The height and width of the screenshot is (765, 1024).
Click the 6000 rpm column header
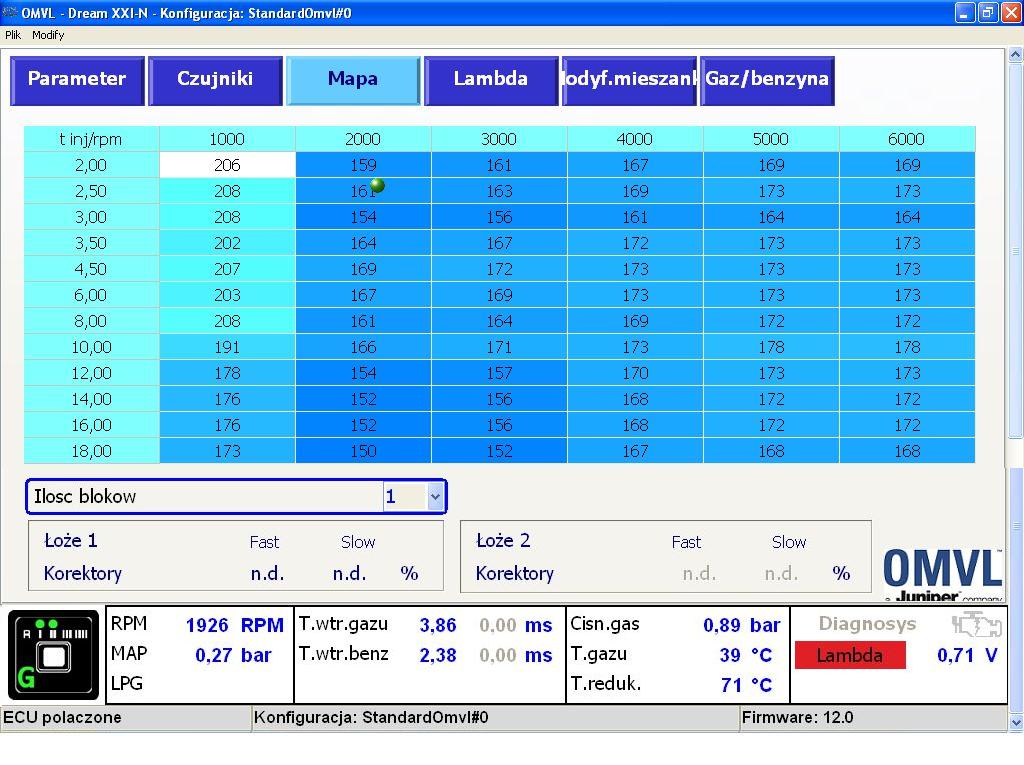click(907, 139)
